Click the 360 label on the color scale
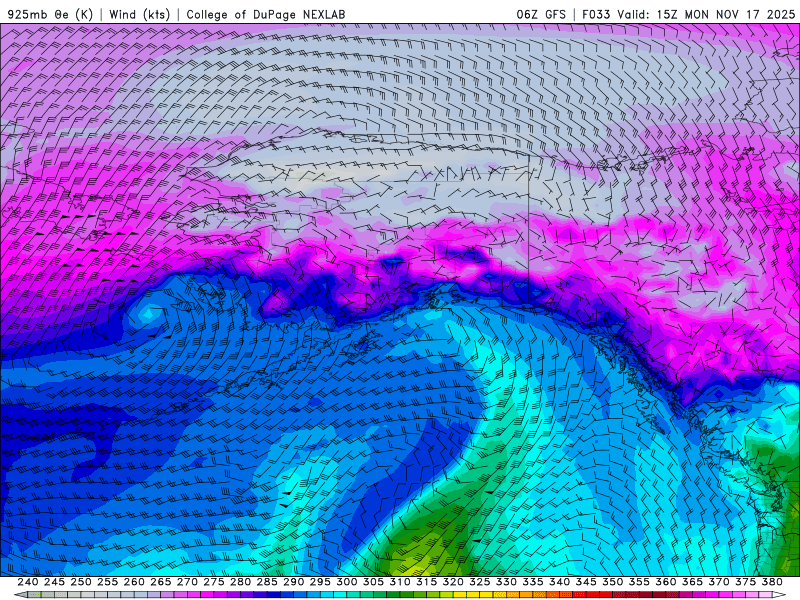Viewport: 800px width, 600px height. click(665, 582)
